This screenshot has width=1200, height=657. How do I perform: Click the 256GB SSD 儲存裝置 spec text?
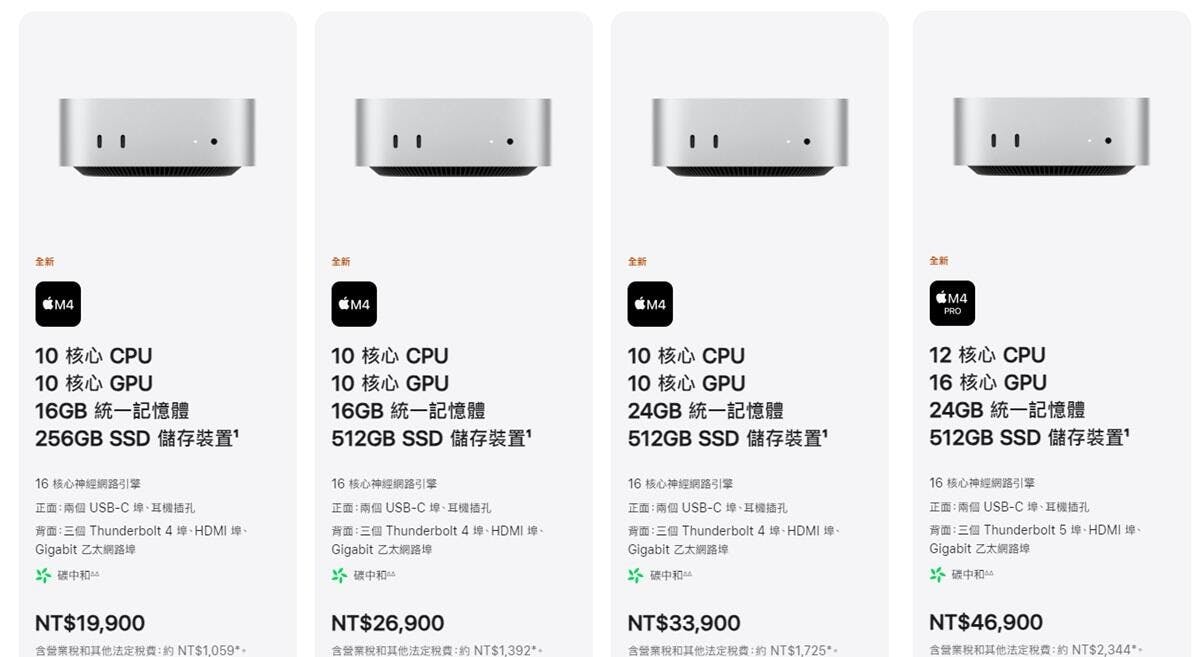click(x=136, y=438)
